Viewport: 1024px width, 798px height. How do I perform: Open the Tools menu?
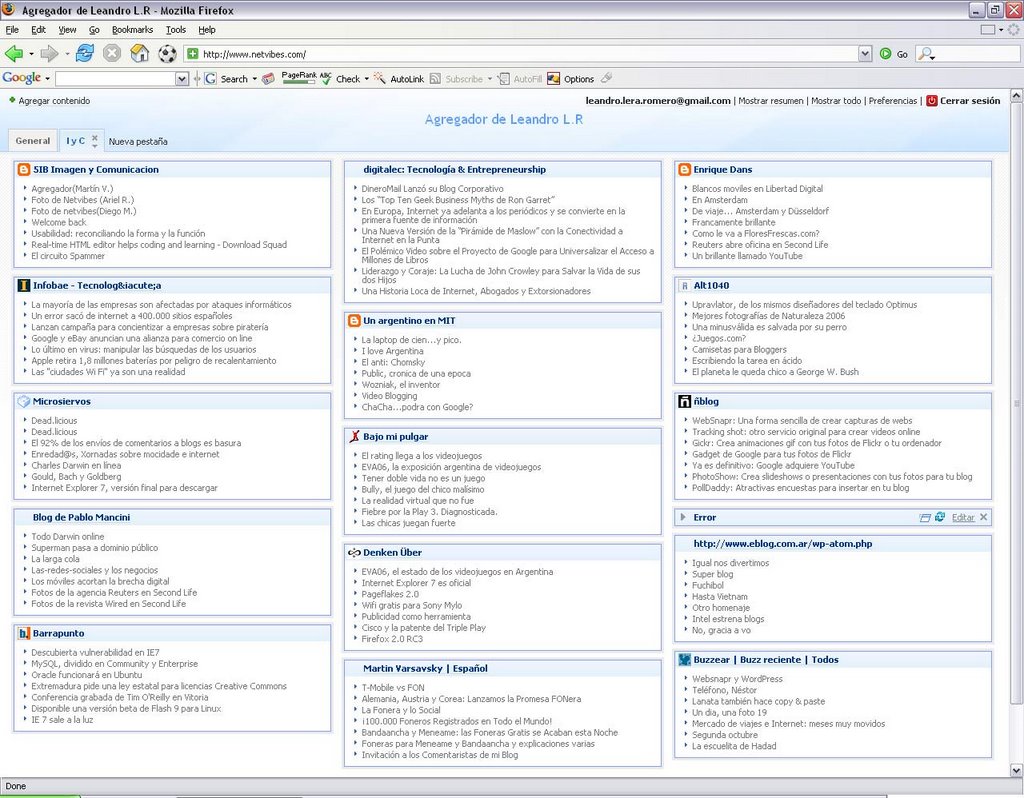click(176, 29)
